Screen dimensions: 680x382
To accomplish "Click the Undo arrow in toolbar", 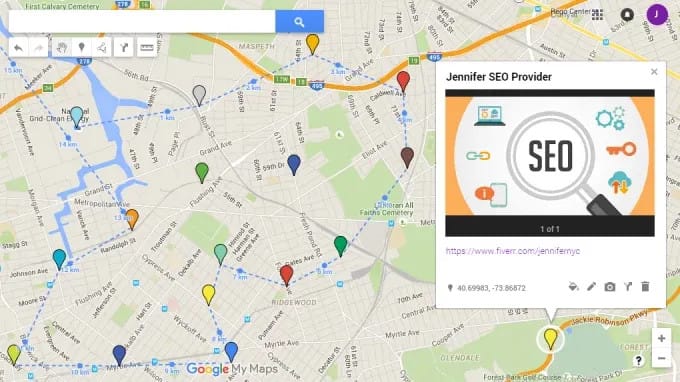I will click(x=18, y=48).
